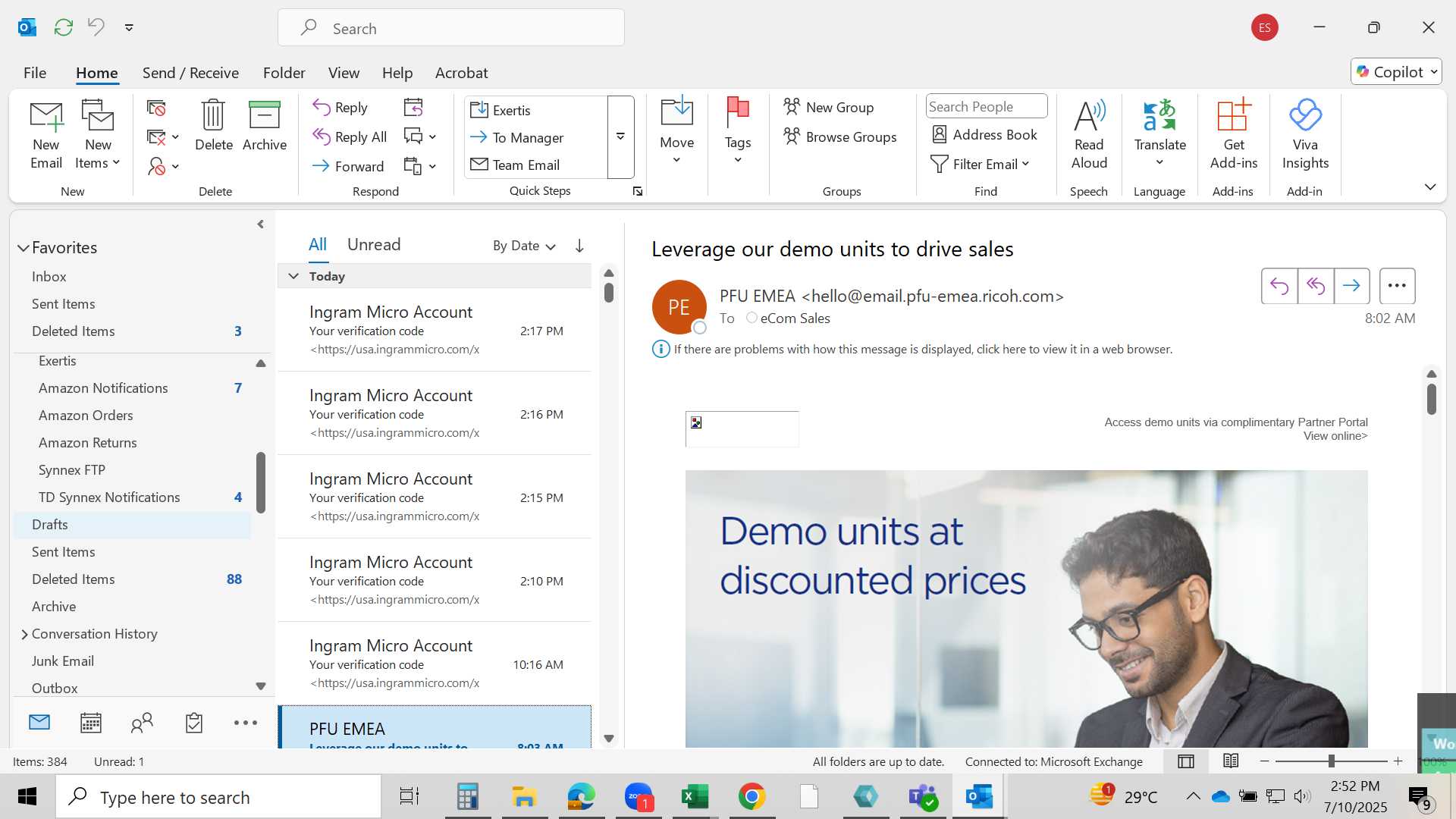1456x819 pixels.
Task: Click the Undo icon in quick access toolbar
Action: coord(96,27)
